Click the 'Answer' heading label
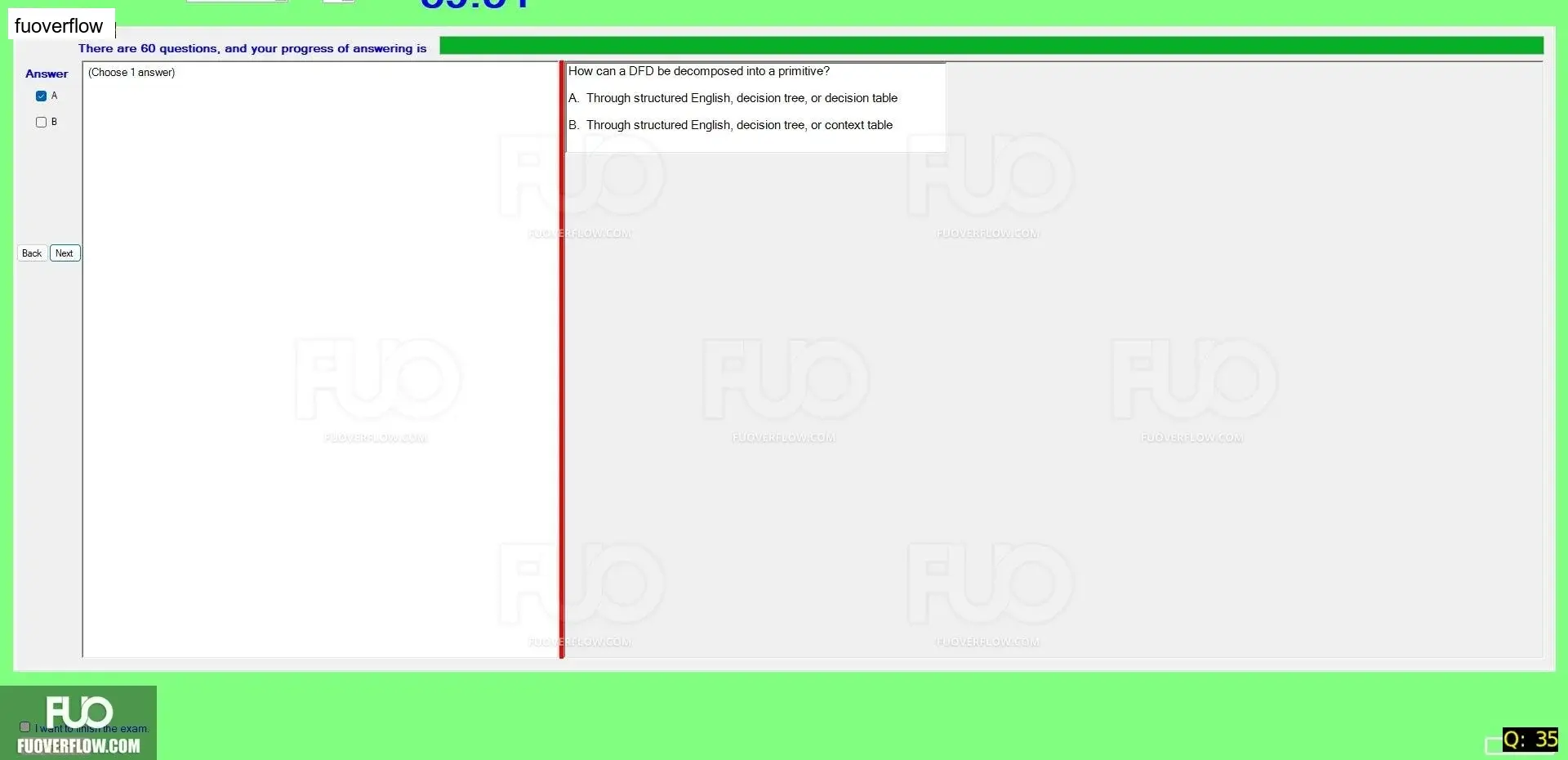This screenshot has height=760, width=1568. pos(47,74)
